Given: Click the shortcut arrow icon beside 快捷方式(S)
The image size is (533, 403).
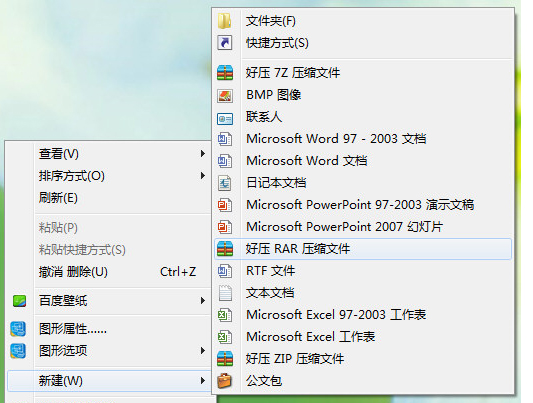Looking at the screenshot, I should pos(225,43).
